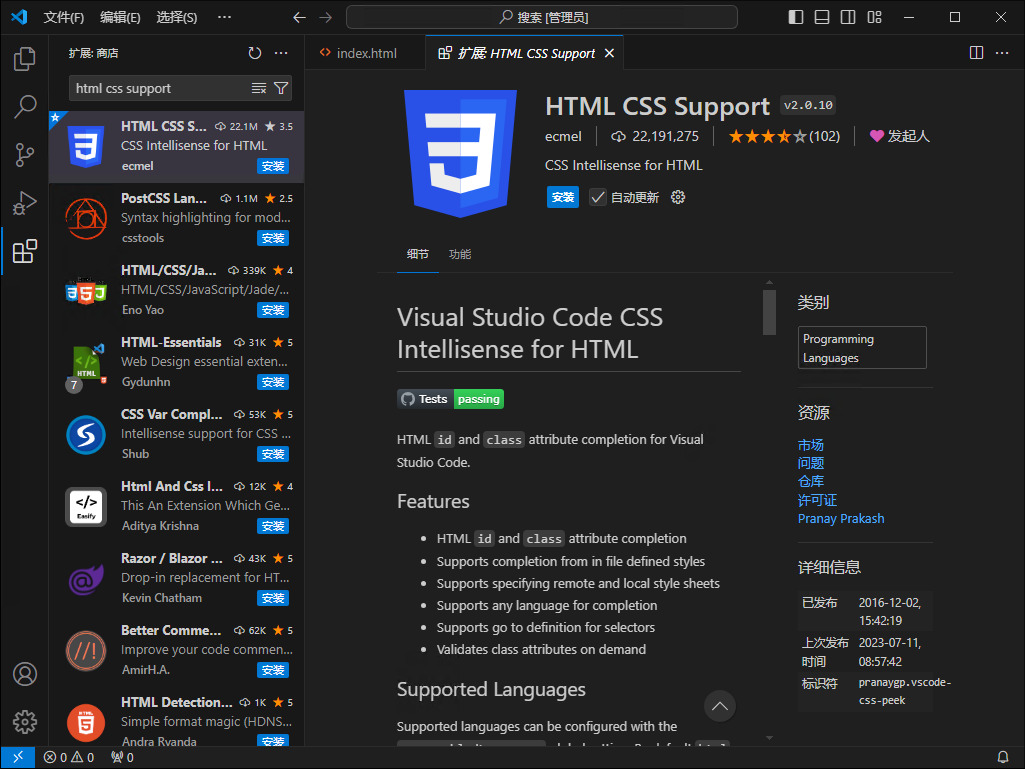Click the split editor icon
Image resolution: width=1025 pixels, height=769 pixels.
(975, 52)
